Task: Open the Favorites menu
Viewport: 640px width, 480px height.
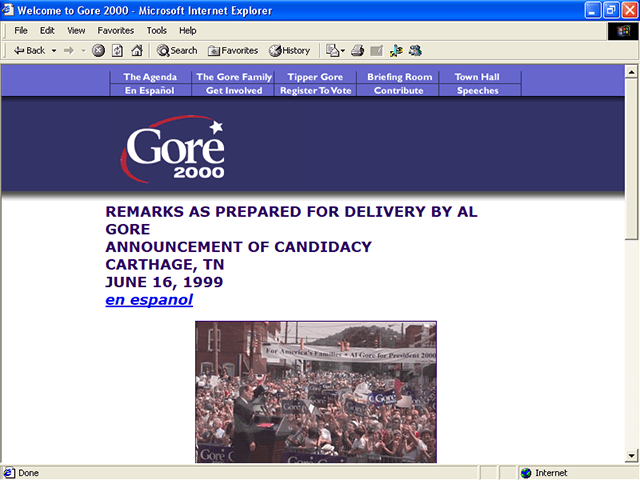Action: 116,31
